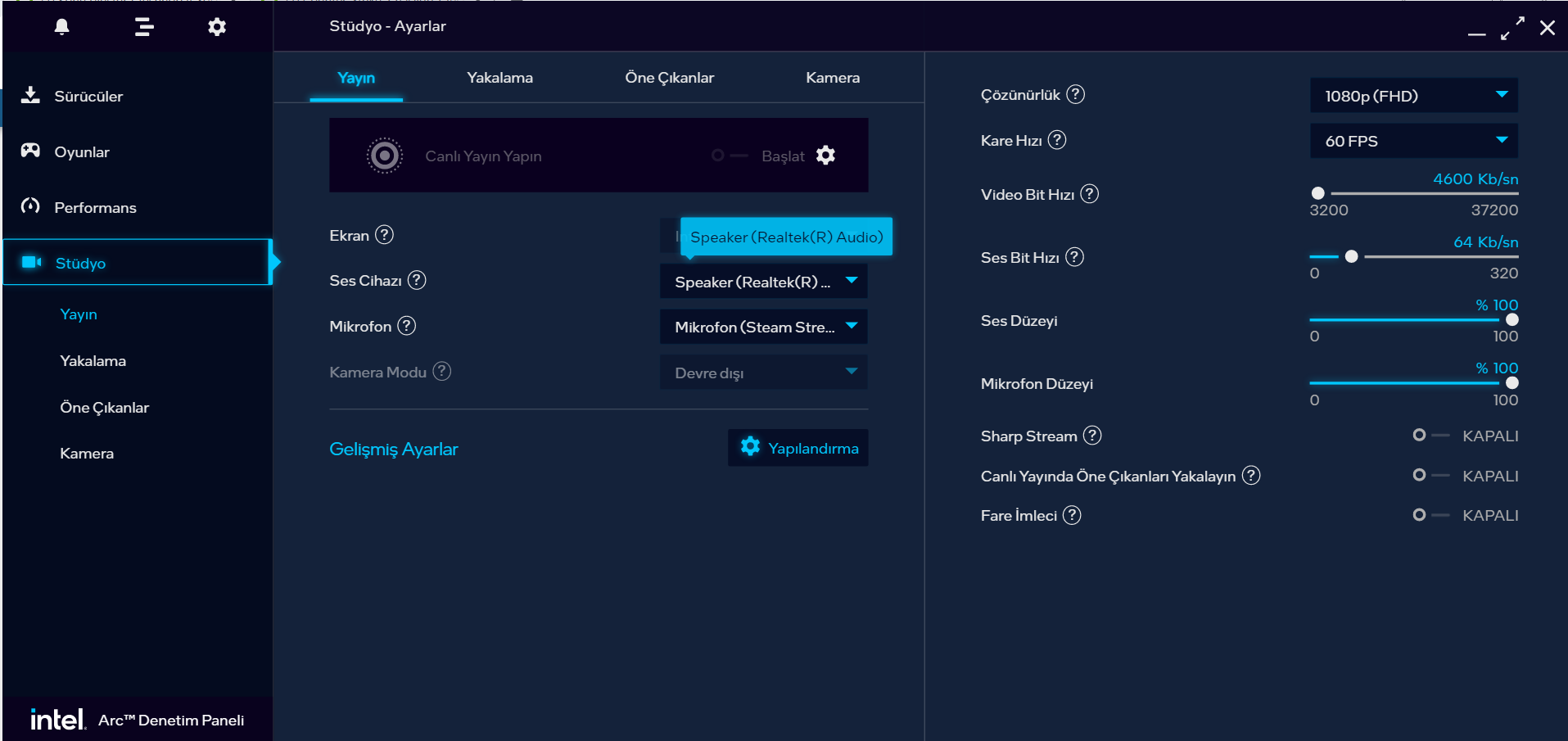Open Sürücüler from the sidebar
This screenshot has width=1568, height=741.
click(88, 97)
